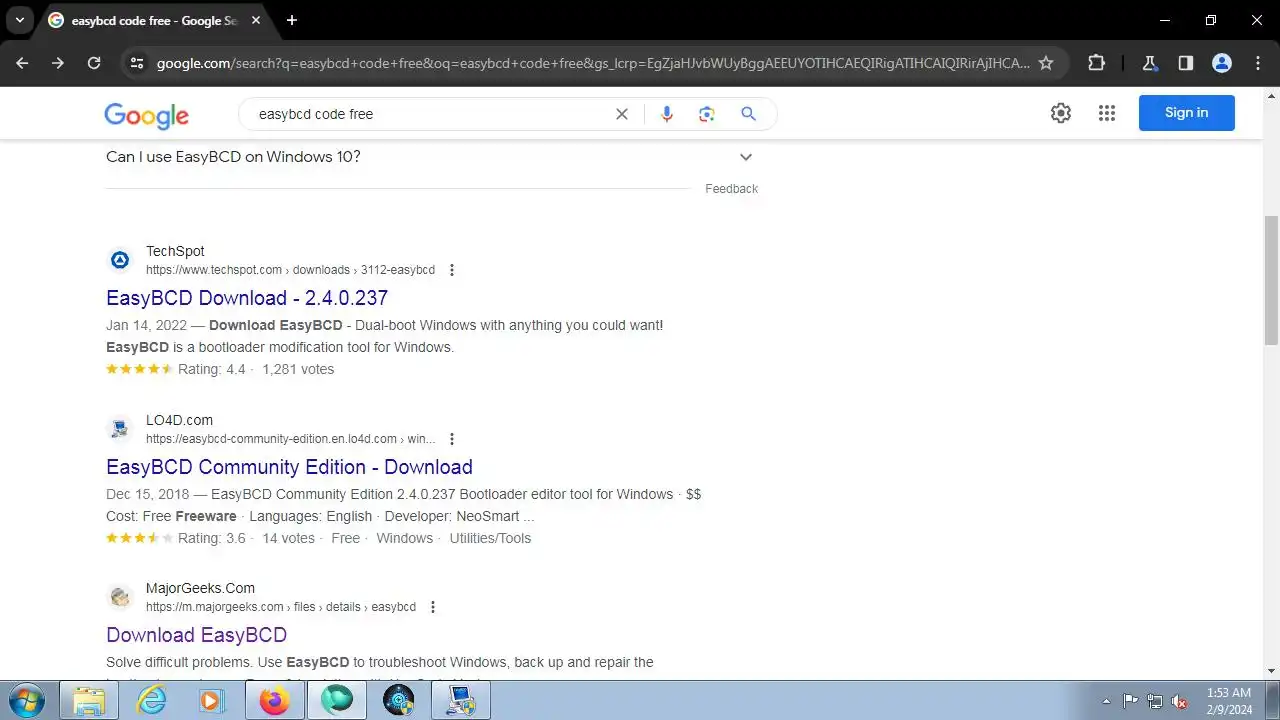The width and height of the screenshot is (1280, 720).
Task: Close the easybcd code free tab
Action: click(256, 20)
